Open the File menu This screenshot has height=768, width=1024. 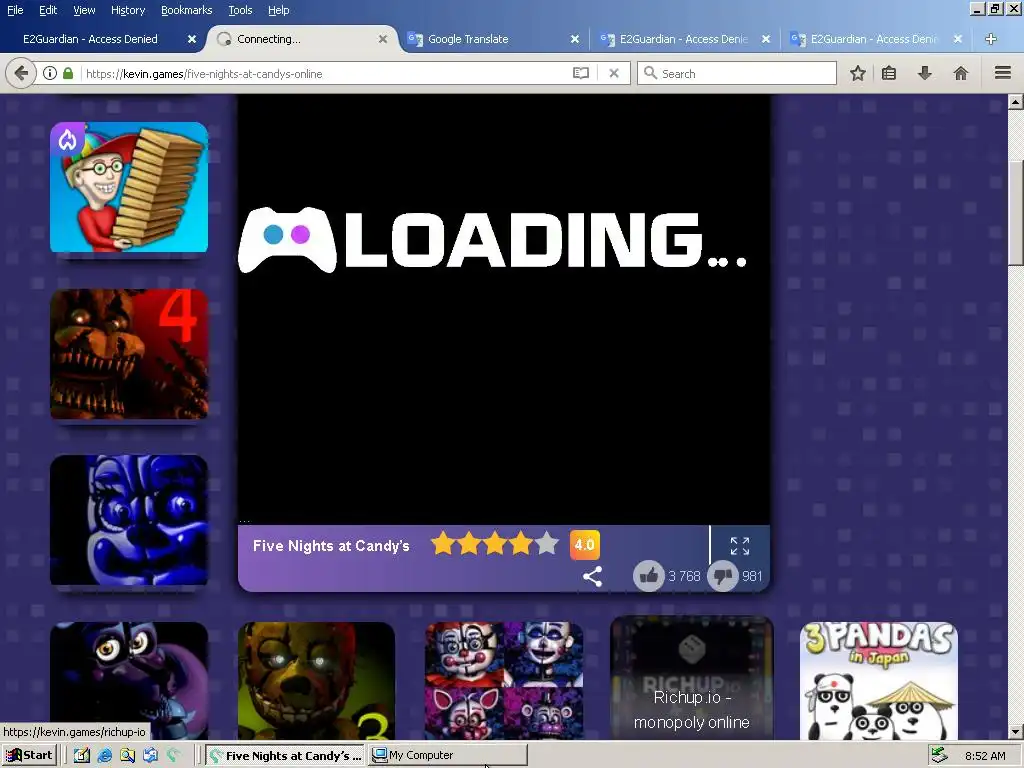click(14, 10)
